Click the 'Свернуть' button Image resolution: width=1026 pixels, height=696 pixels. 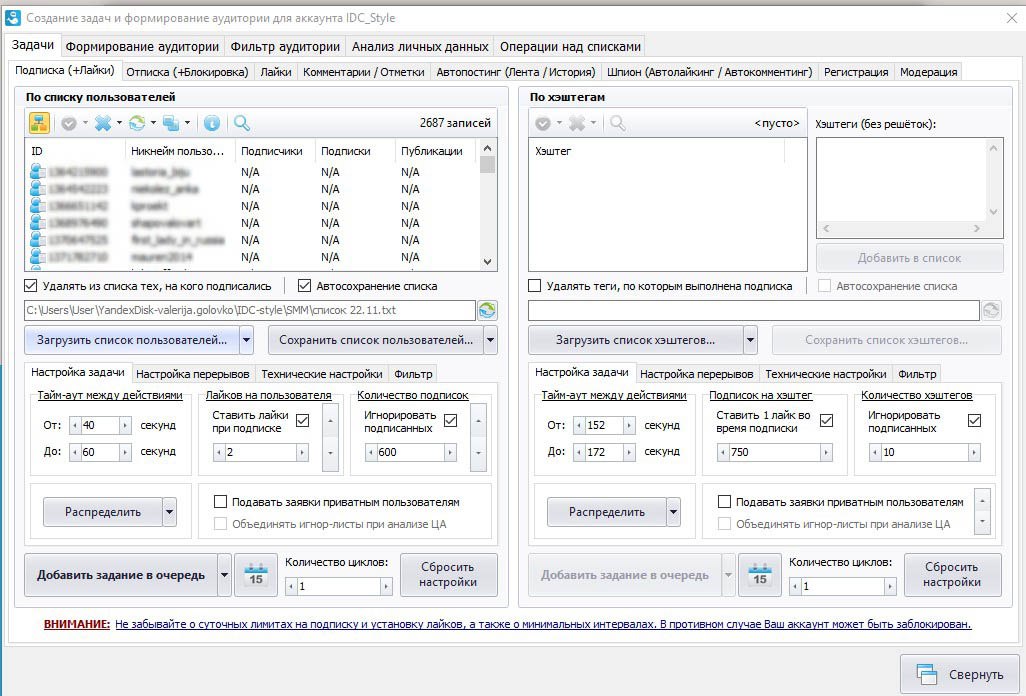click(961, 674)
